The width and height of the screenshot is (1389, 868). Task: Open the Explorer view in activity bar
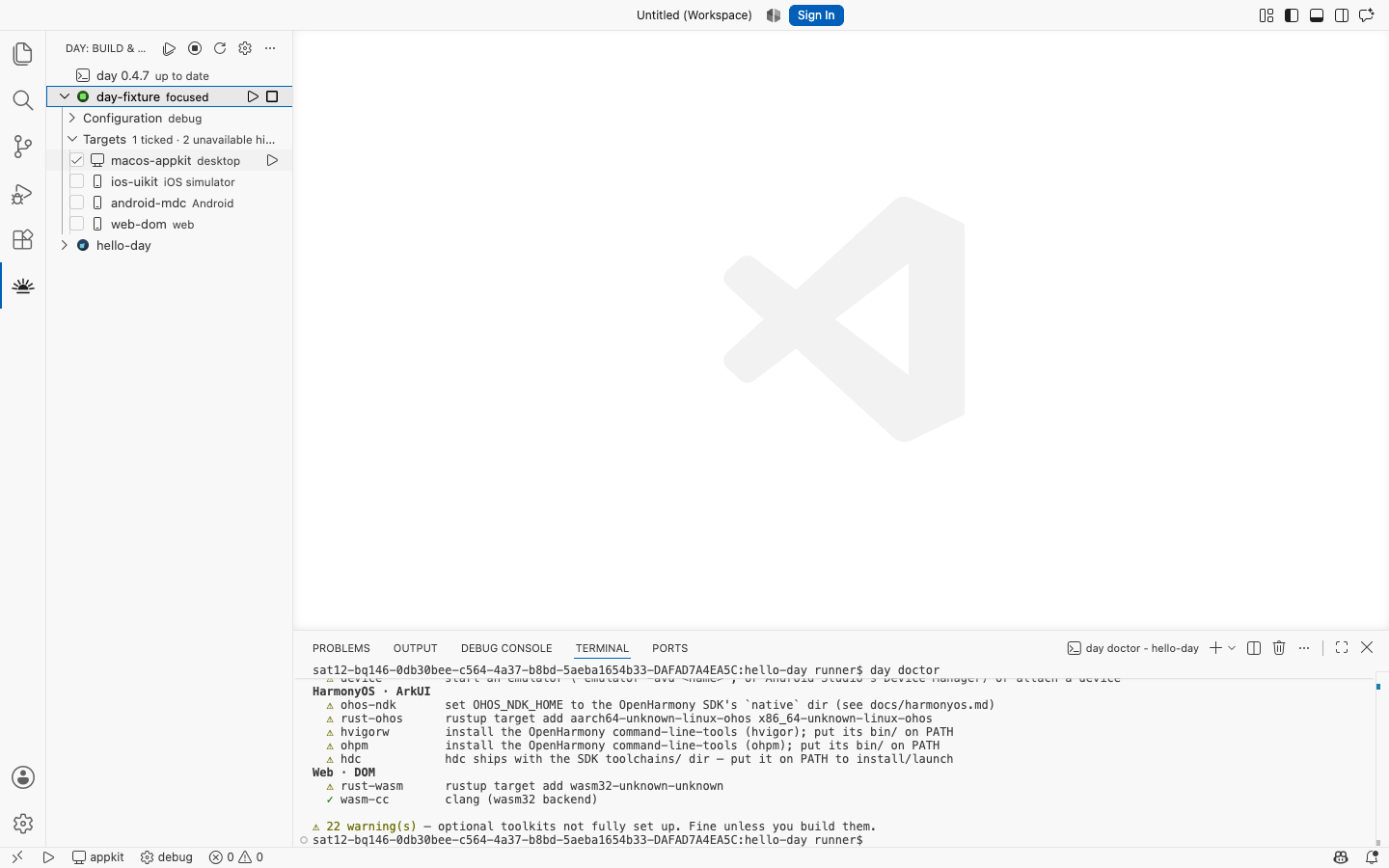click(23, 53)
